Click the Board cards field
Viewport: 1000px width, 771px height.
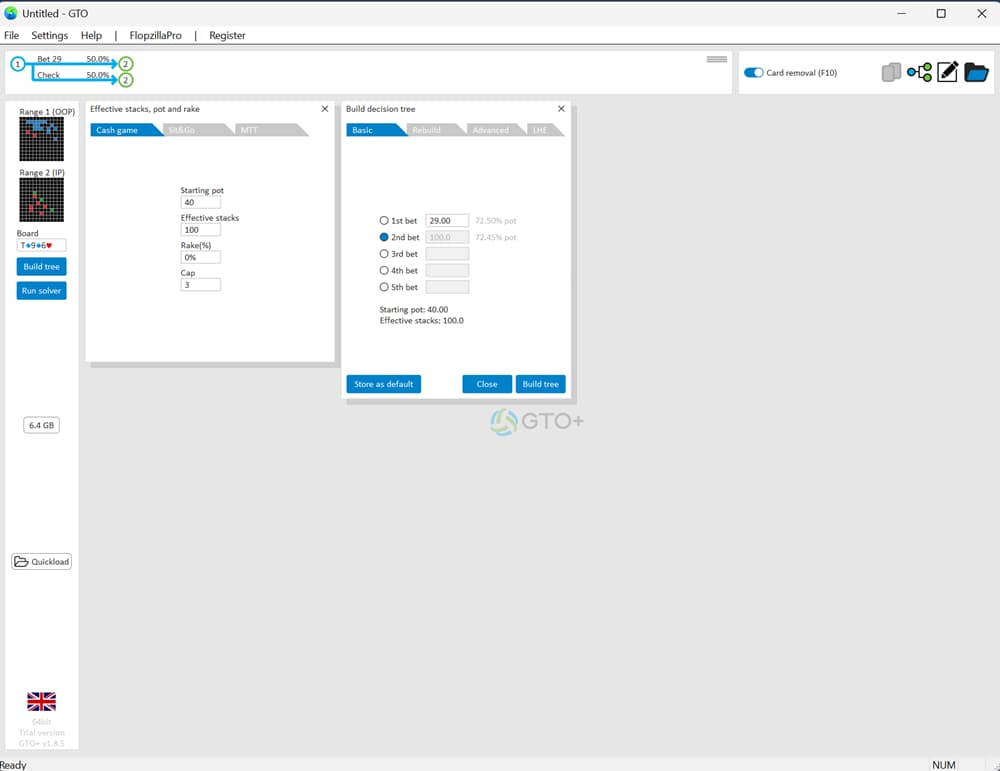41,246
